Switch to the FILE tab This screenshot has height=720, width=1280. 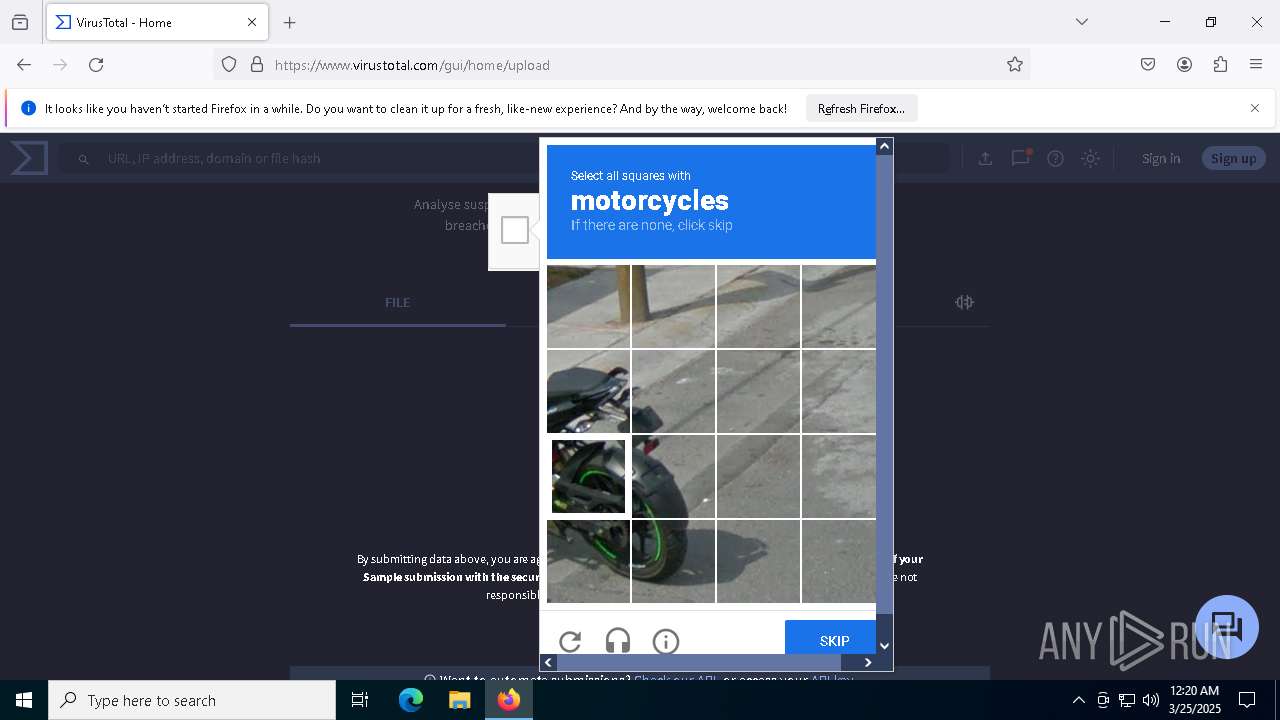pyautogui.click(x=398, y=302)
